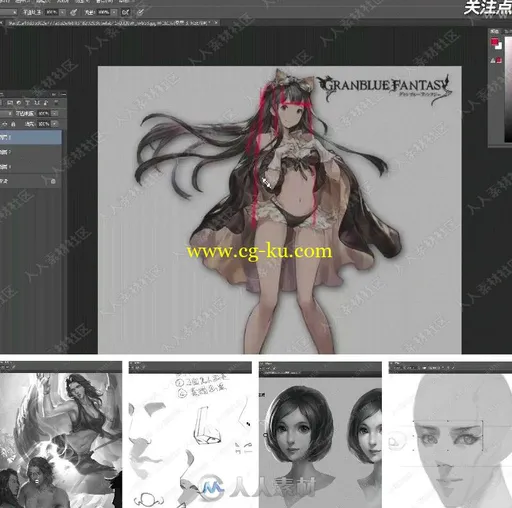512x508 pixels.
Task: Select the highlighted top layer
Action: click(x=31, y=137)
